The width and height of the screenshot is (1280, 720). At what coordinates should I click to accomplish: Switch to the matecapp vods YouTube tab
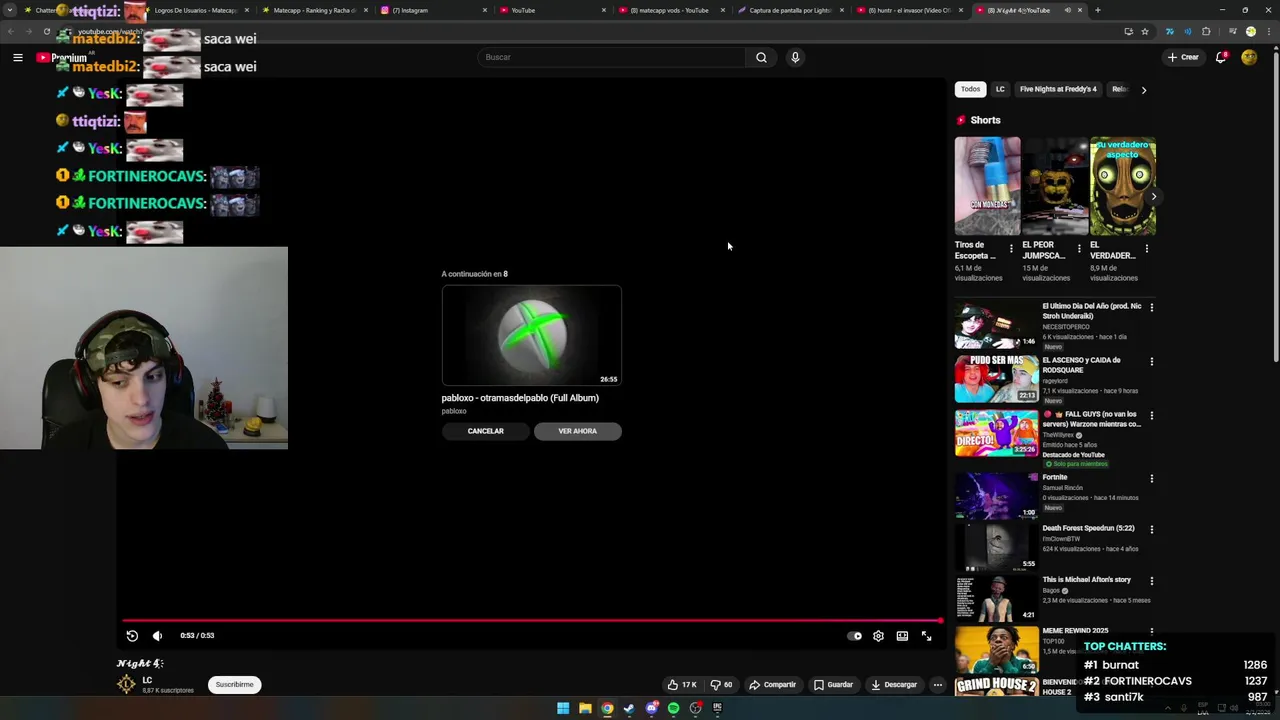pyautogui.click(x=671, y=10)
